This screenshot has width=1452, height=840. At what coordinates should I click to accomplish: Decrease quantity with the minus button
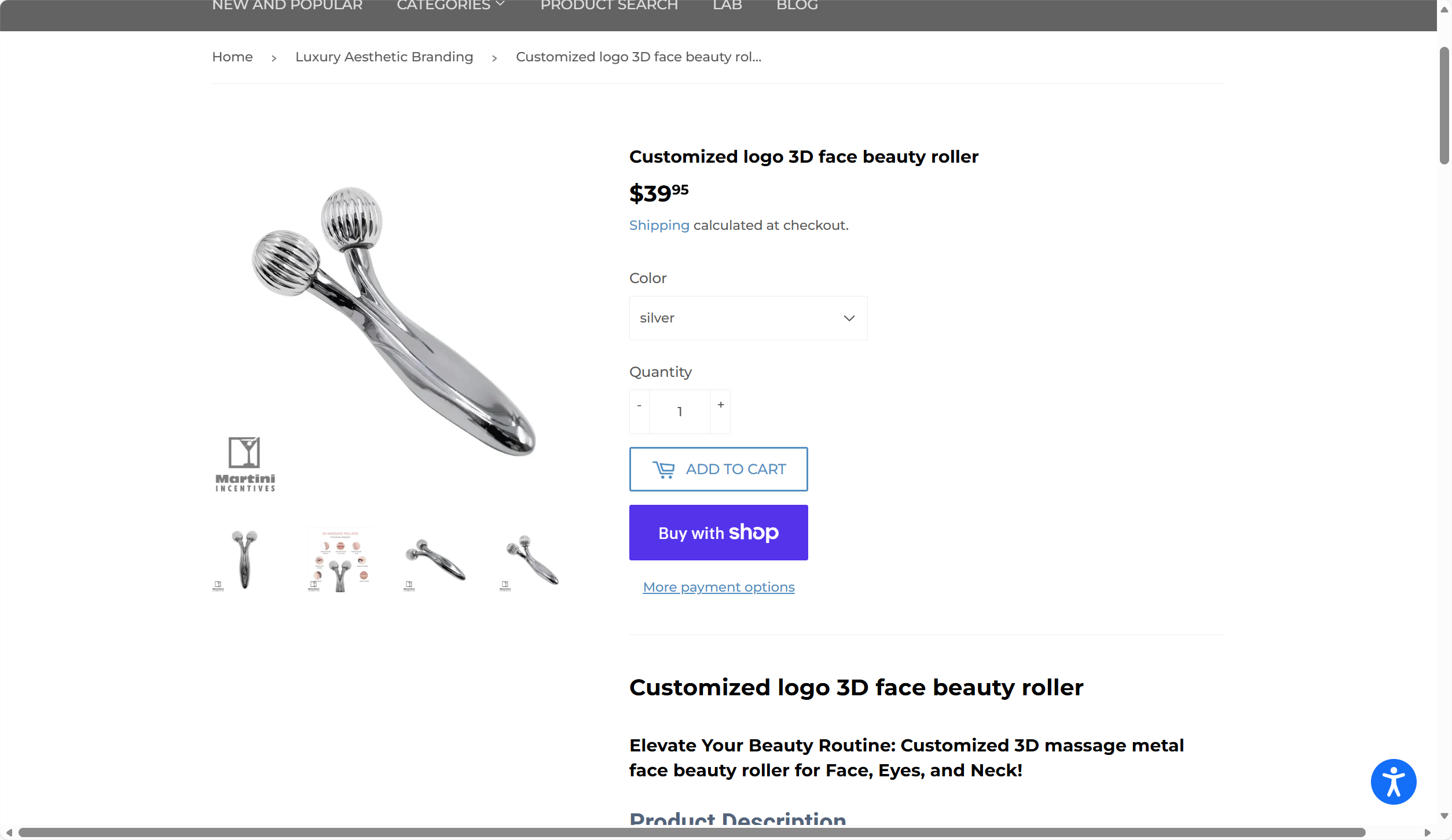point(639,405)
